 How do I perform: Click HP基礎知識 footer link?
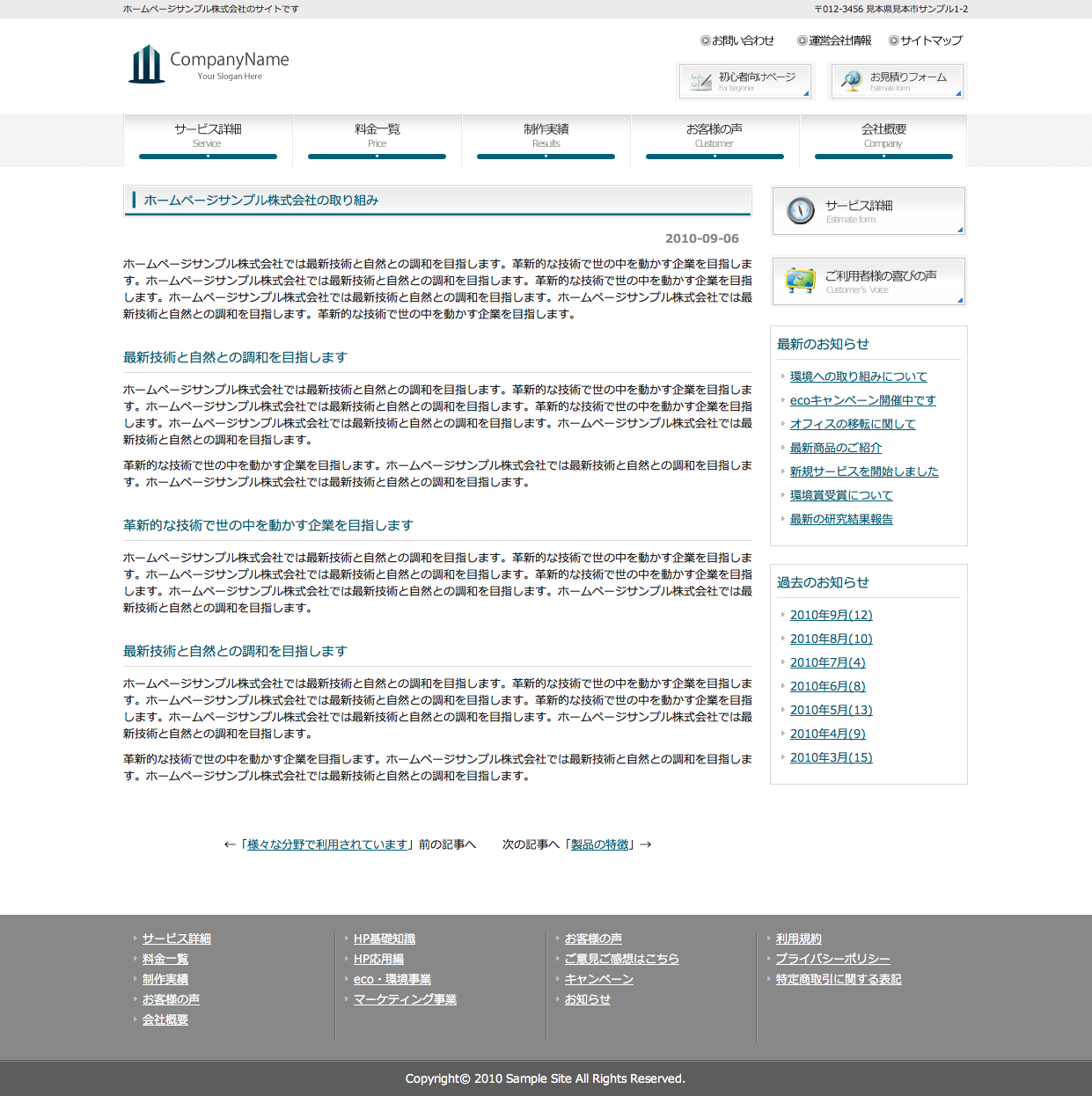384,939
